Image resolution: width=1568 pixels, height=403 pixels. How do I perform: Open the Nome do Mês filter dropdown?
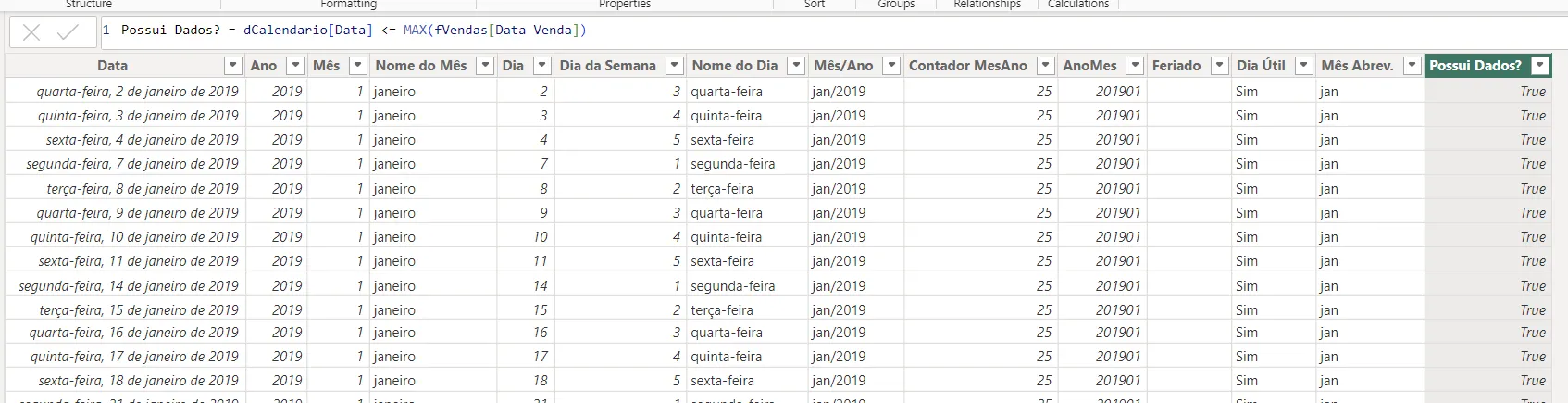(485, 66)
